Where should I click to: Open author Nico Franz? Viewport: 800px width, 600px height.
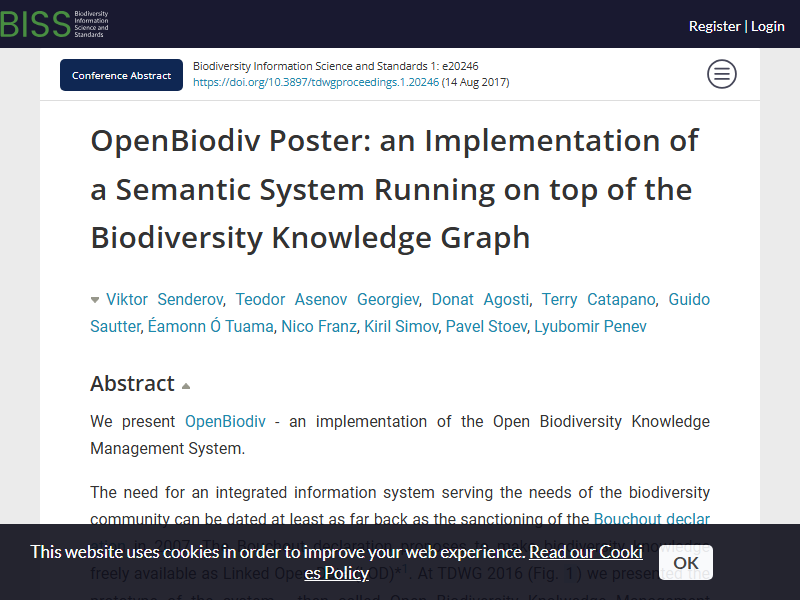point(319,326)
